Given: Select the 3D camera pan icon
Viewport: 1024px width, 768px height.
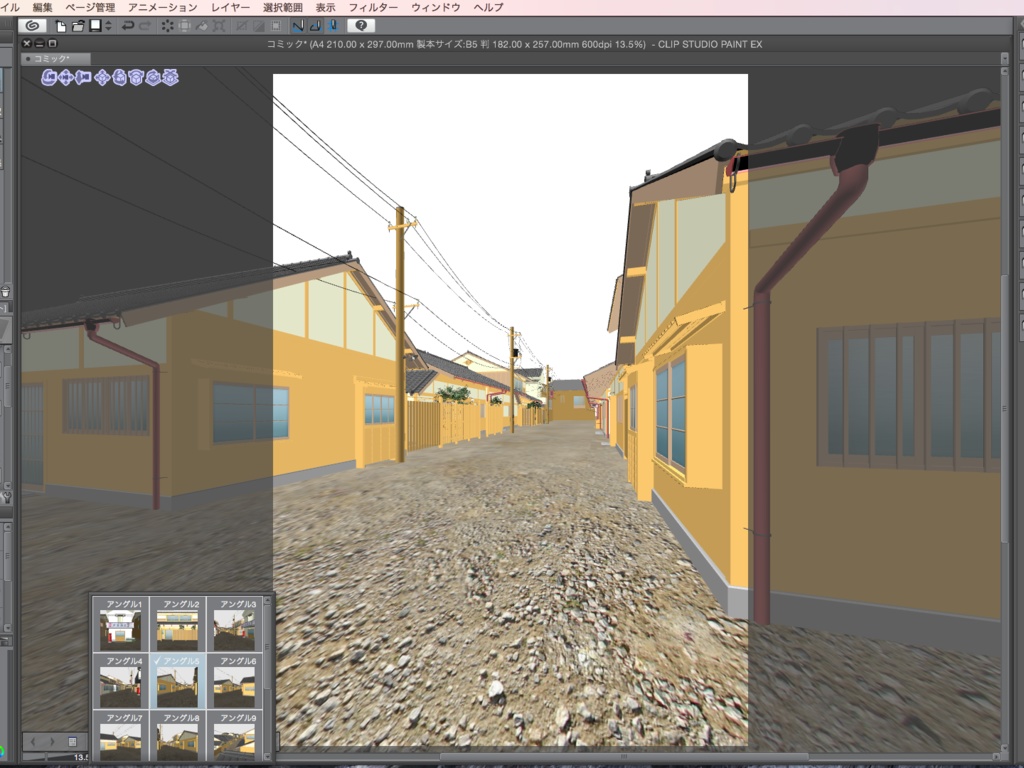Looking at the screenshot, I should [65, 78].
